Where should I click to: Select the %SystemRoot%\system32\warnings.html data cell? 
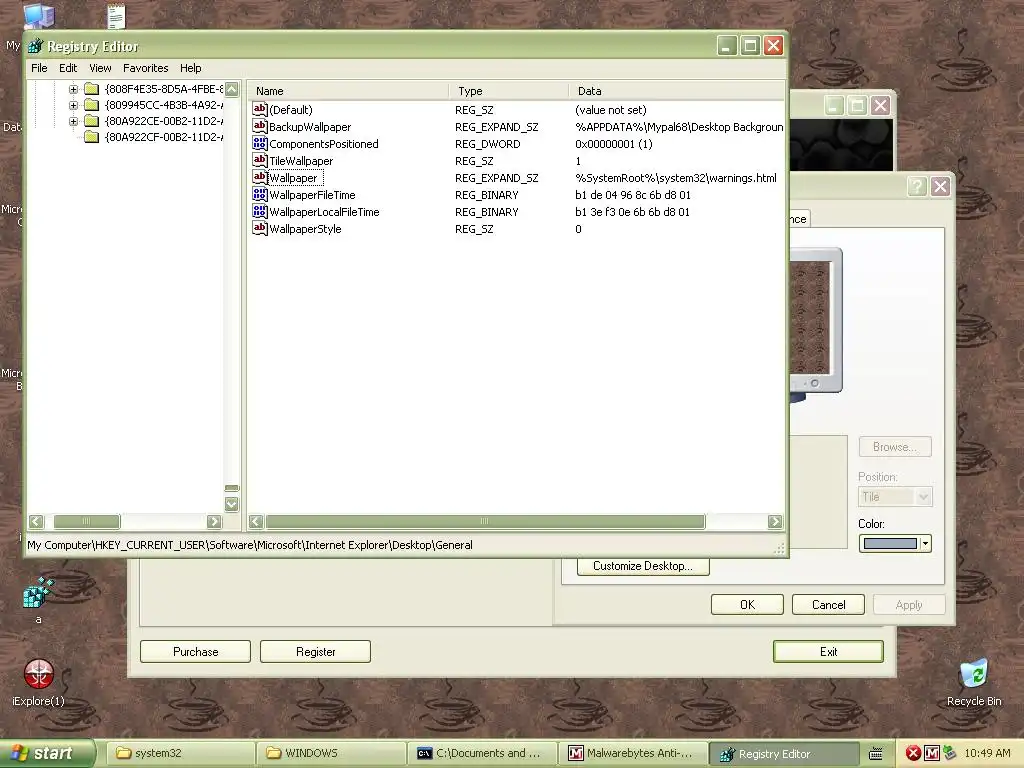click(x=676, y=178)
